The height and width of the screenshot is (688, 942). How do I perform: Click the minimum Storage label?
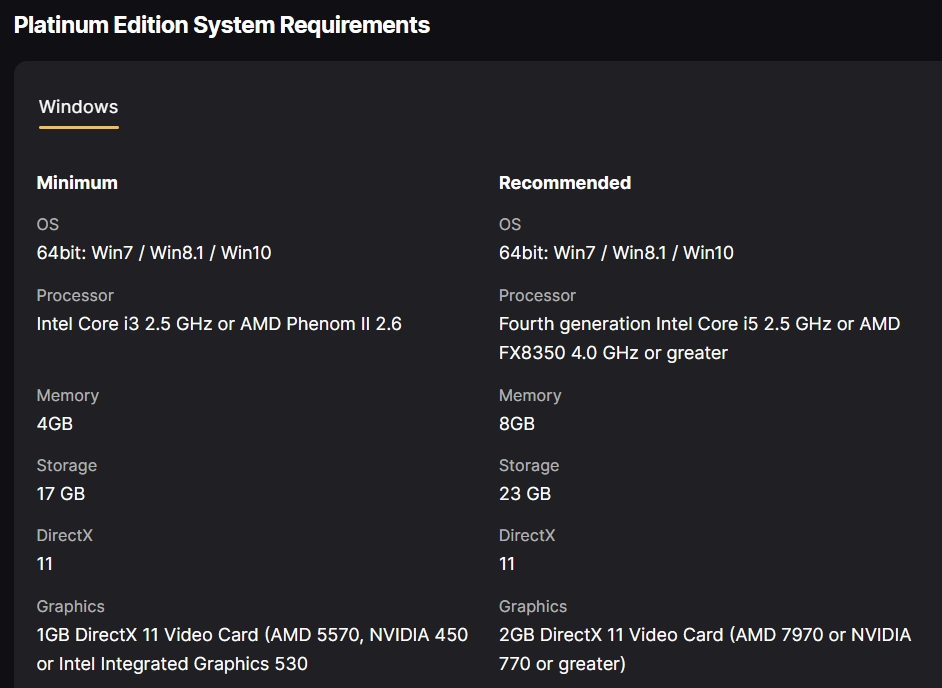(x=67, y=466)
